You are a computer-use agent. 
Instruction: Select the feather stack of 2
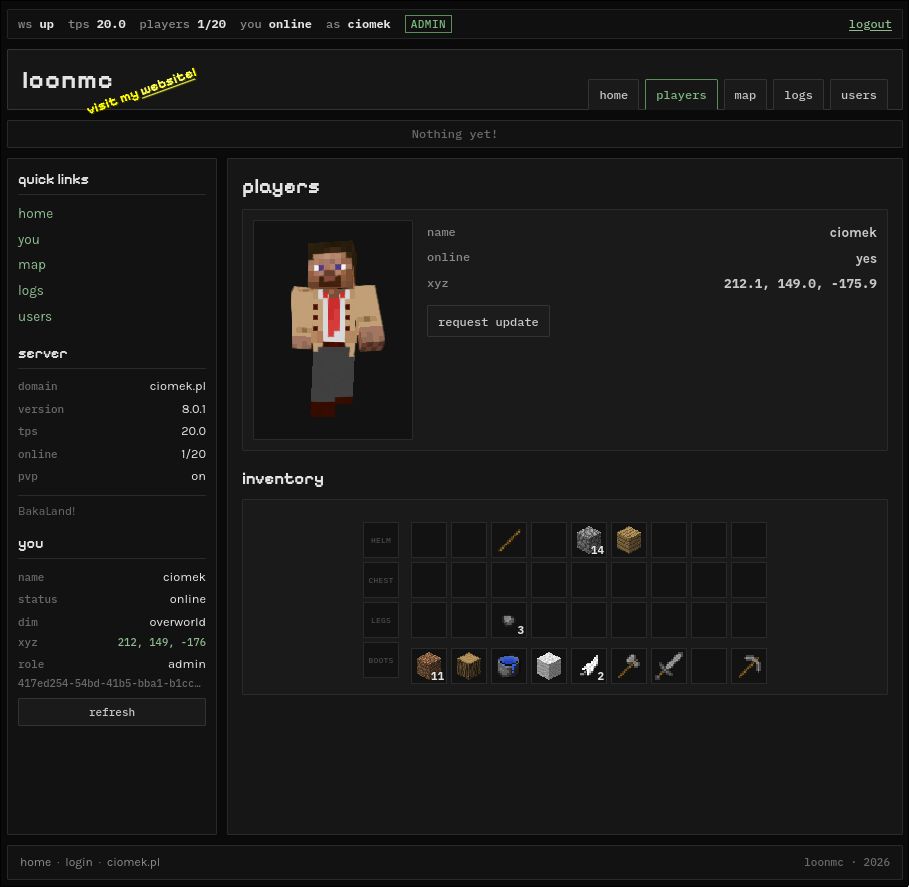[589, 666]
